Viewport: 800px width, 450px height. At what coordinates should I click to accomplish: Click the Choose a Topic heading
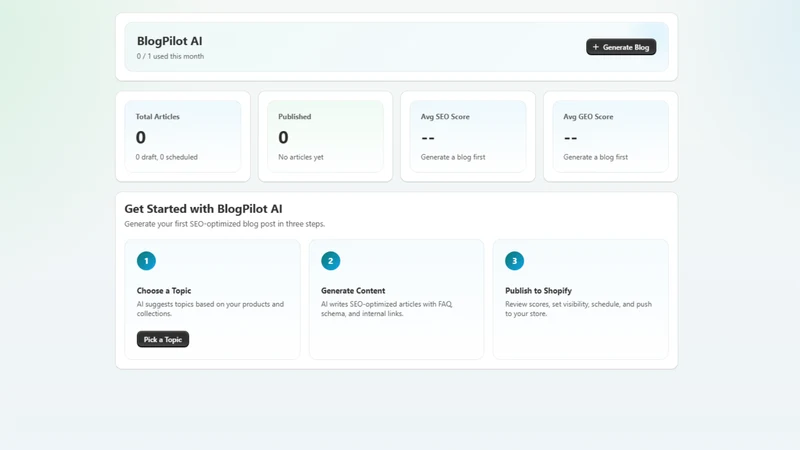click(164, 291)
